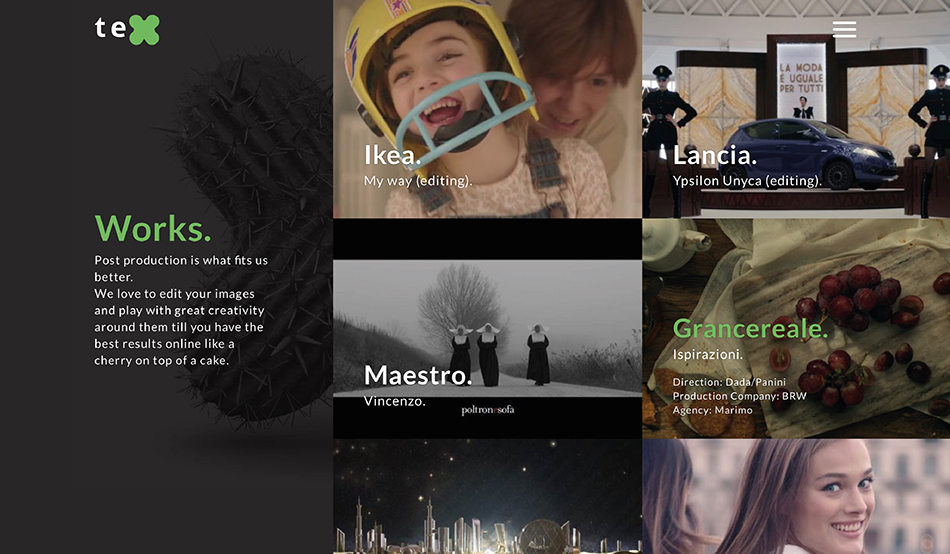Viewport: 950px width, 554px height.
Task: Click the Ikea. title
Action: pos(392,156)
